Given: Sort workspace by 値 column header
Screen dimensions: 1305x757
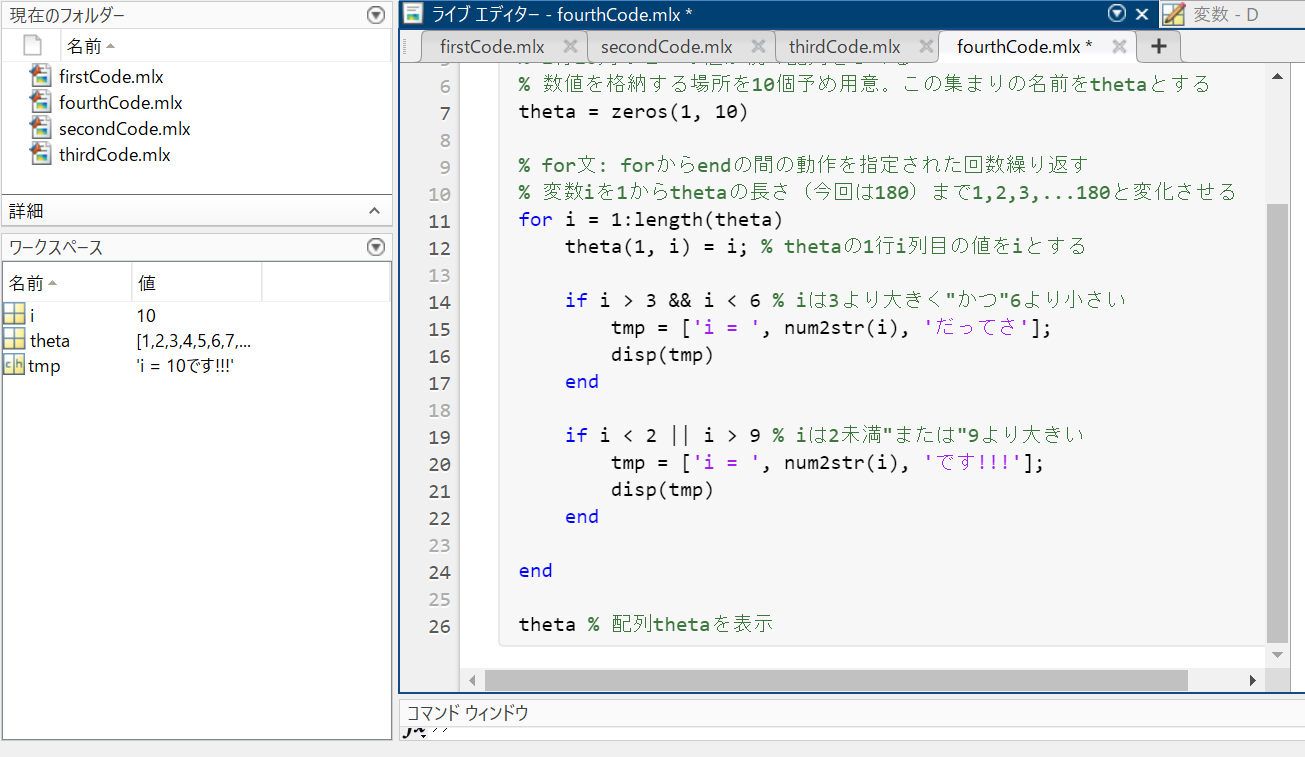Looking at the screenshot, I should tap(146, 283).
